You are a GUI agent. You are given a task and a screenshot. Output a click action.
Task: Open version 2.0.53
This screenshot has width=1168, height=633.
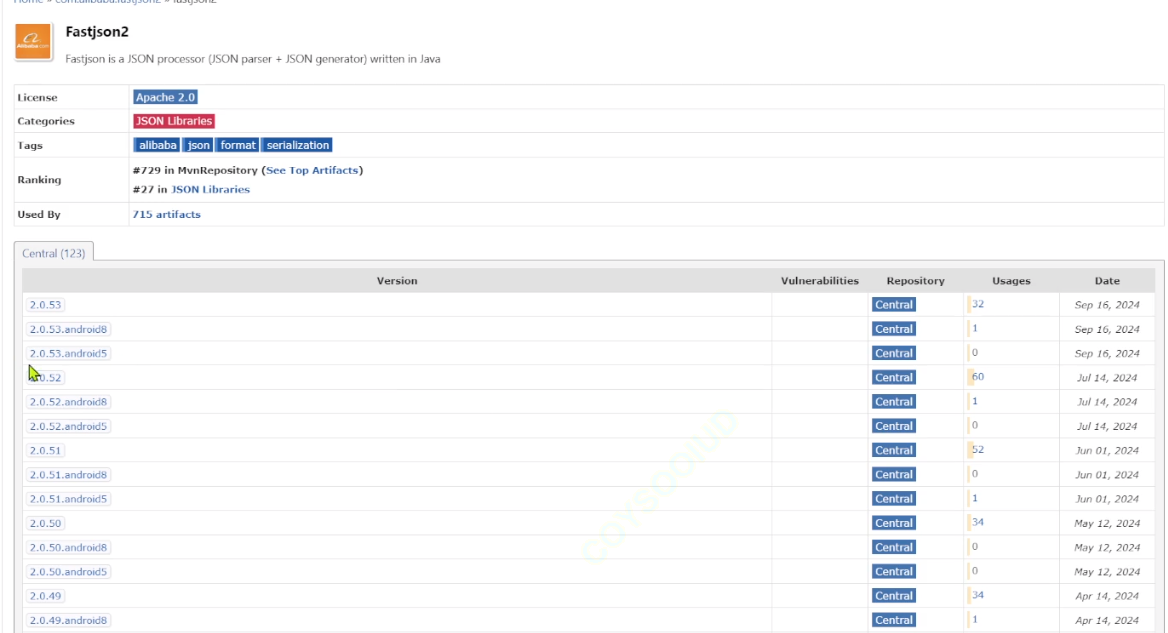[45, 305]
